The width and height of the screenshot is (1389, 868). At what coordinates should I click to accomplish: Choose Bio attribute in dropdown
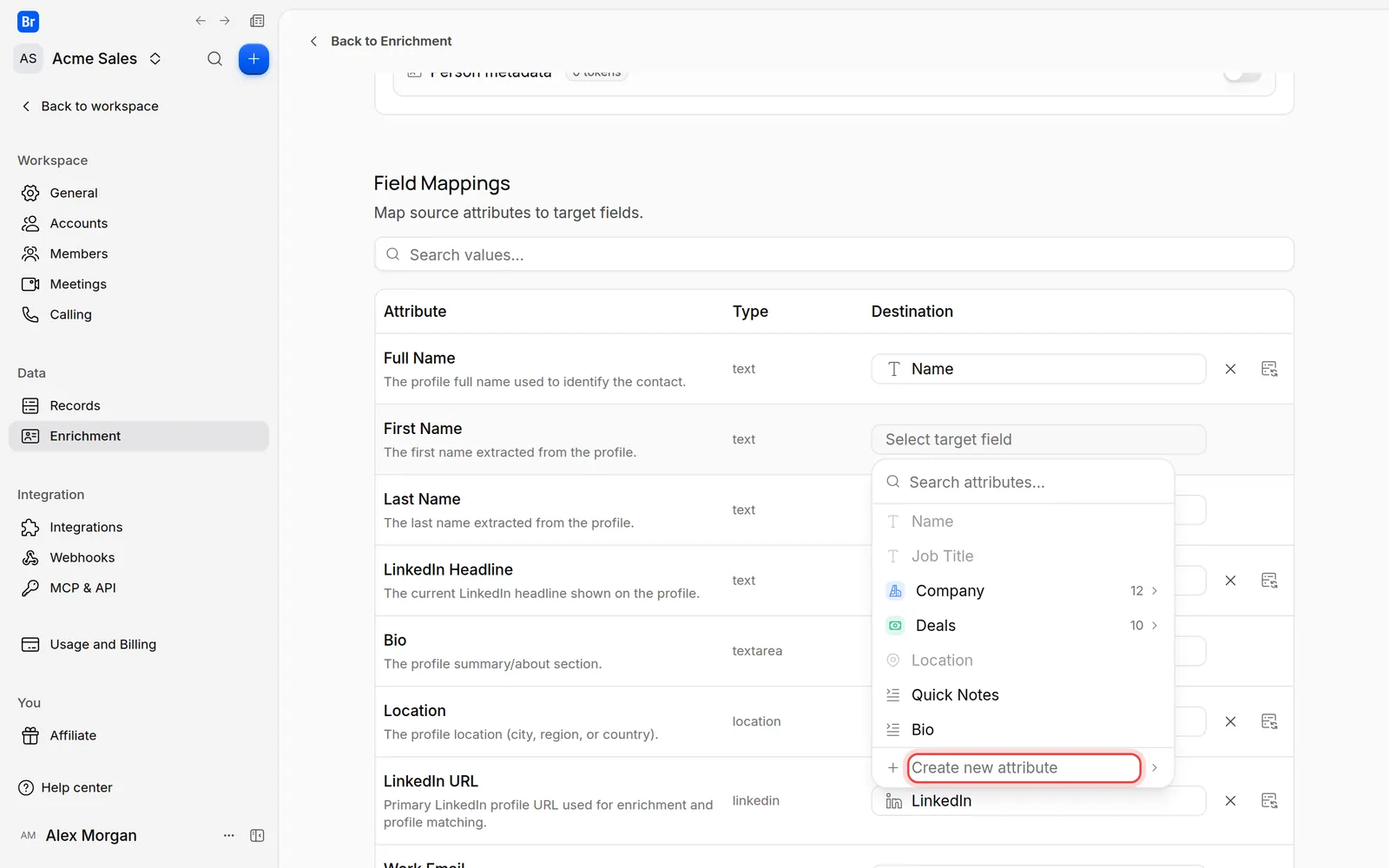[x=1023, y=729]
